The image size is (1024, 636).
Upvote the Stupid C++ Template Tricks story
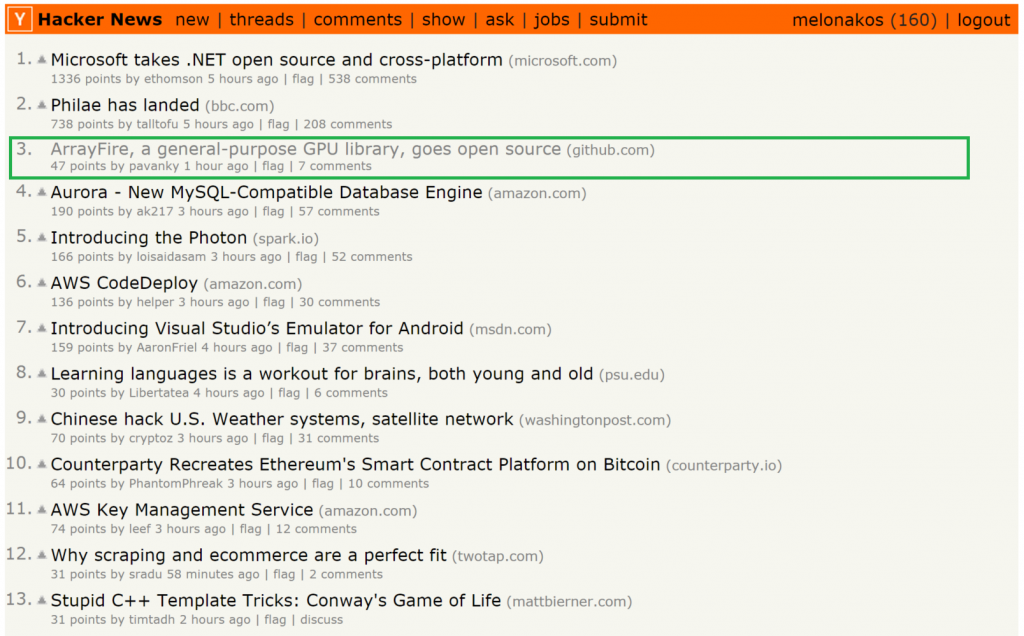pyautogui.click(x=42, y=600)
